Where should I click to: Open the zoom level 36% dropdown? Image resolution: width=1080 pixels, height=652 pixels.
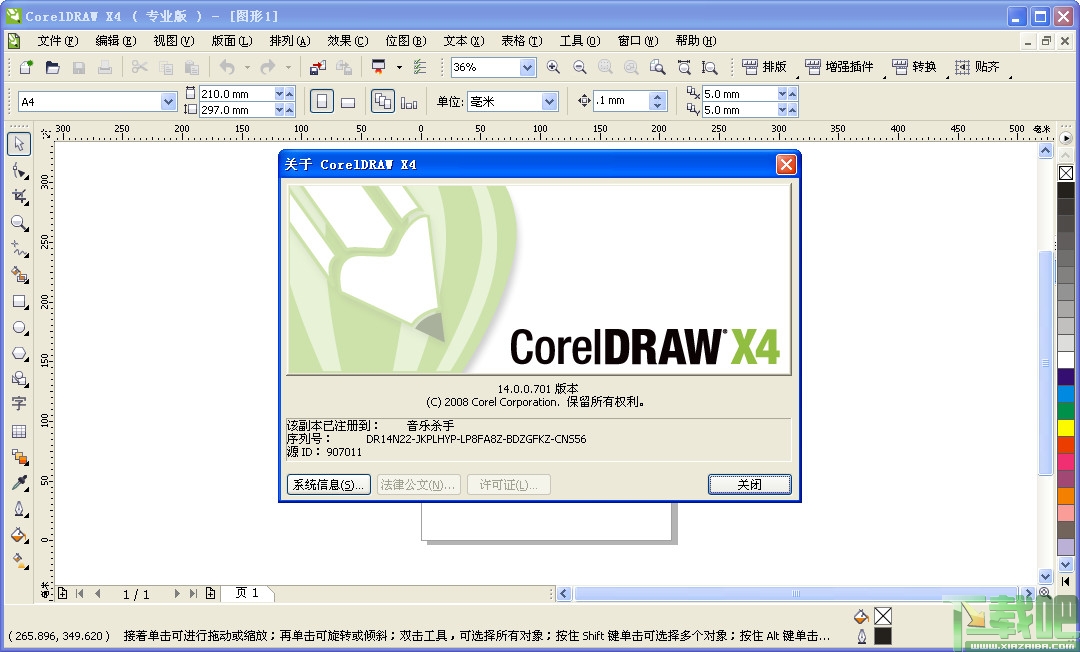528,67
